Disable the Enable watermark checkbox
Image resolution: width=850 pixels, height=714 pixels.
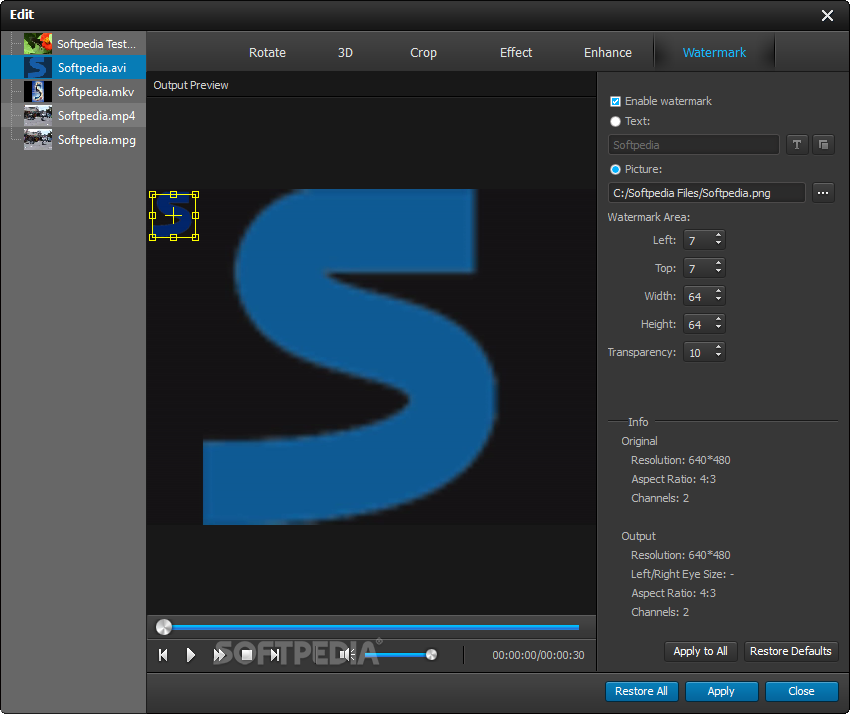[x=615, y=101]
